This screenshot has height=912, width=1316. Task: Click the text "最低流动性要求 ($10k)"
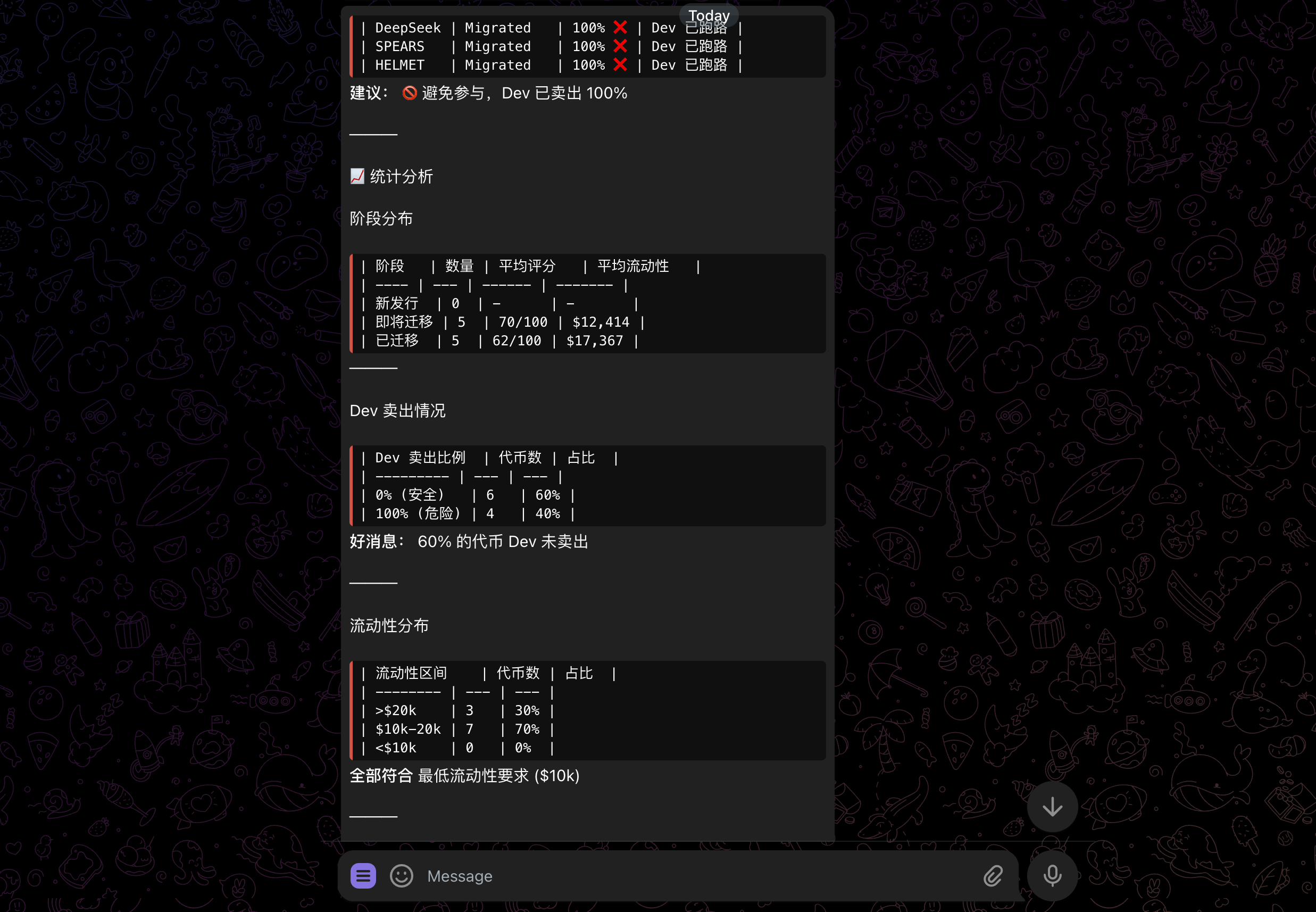pyautogui.click(x=498, y=776)
